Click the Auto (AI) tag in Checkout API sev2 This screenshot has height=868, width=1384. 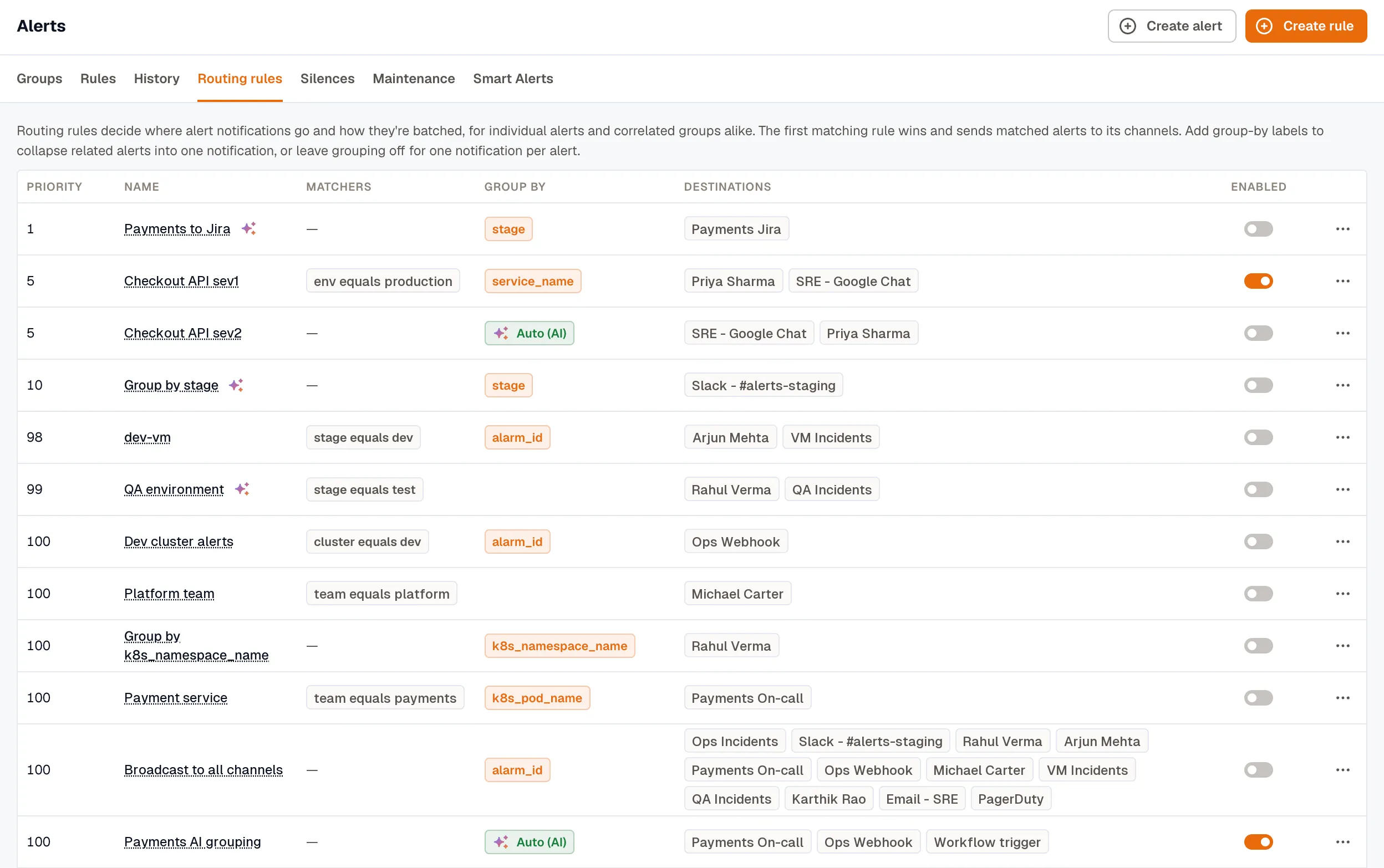529,334
